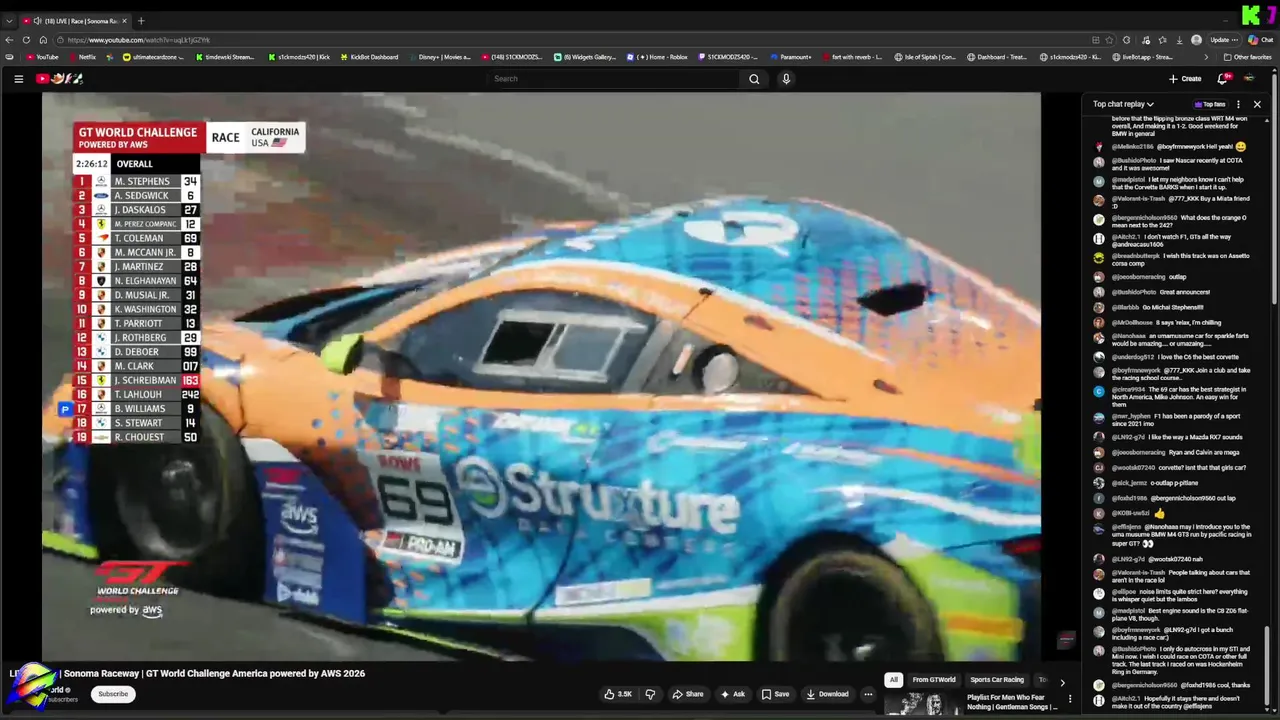Viewport: 1280px width, 720px height.
Task: Open chat options three-dot menu
Action: point(1238,104)
